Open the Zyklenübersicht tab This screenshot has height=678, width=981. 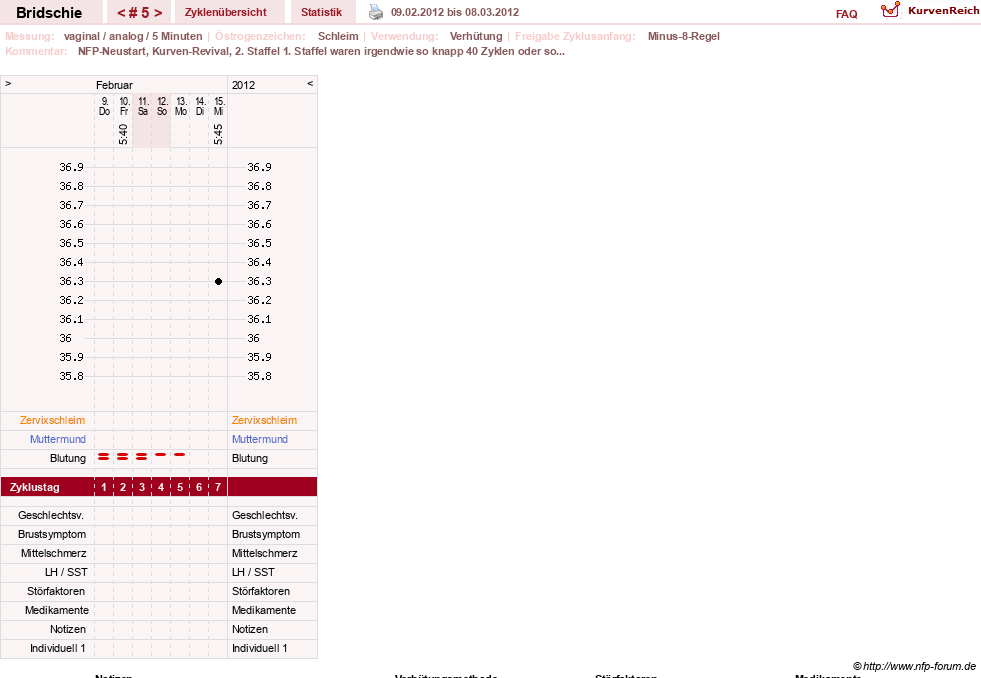coord(225,12)
